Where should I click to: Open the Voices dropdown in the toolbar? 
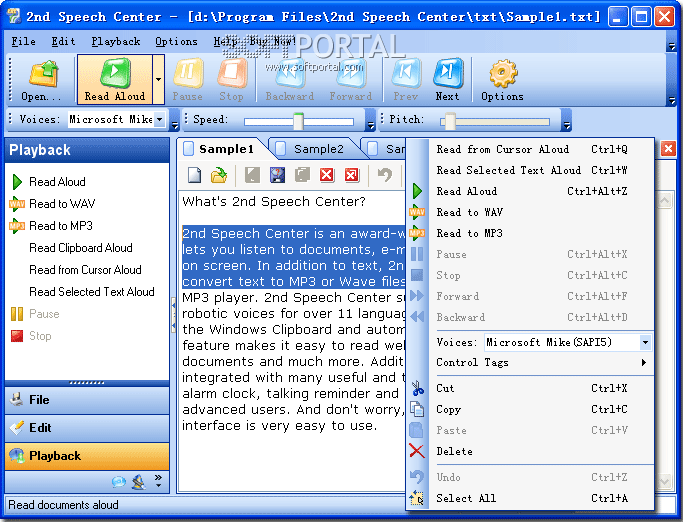pyautogui.click(x=160, y=119)
